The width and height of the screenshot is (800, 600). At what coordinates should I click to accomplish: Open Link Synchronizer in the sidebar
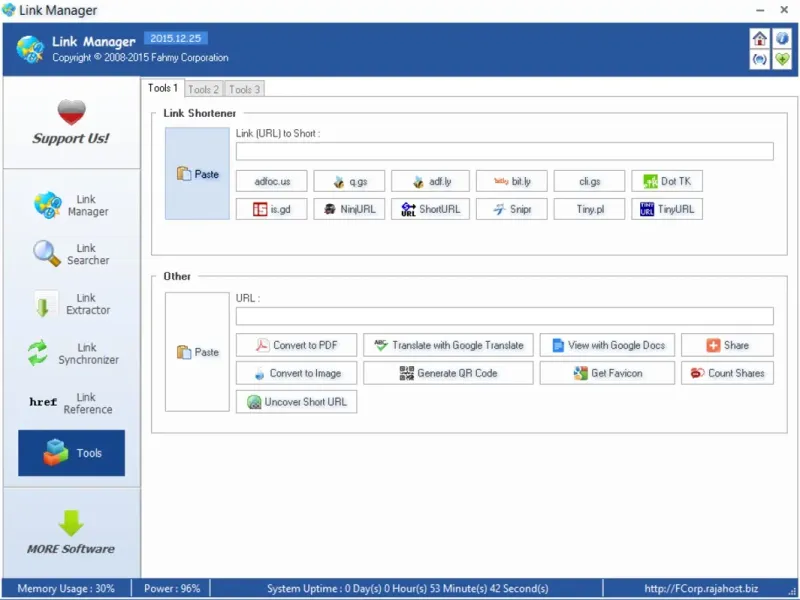click(71, 353)
